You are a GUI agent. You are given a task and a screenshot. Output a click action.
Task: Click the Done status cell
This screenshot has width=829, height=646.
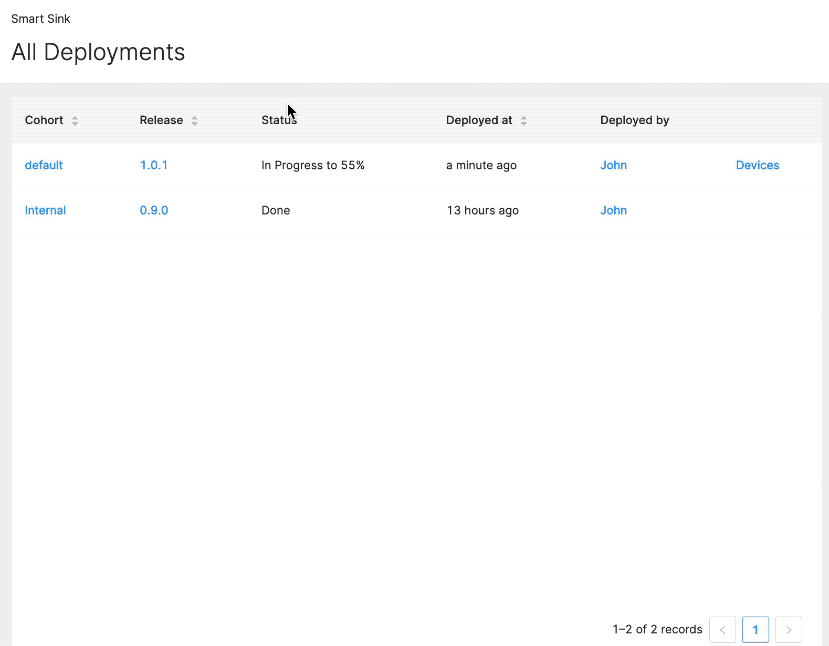click(276, 210)
